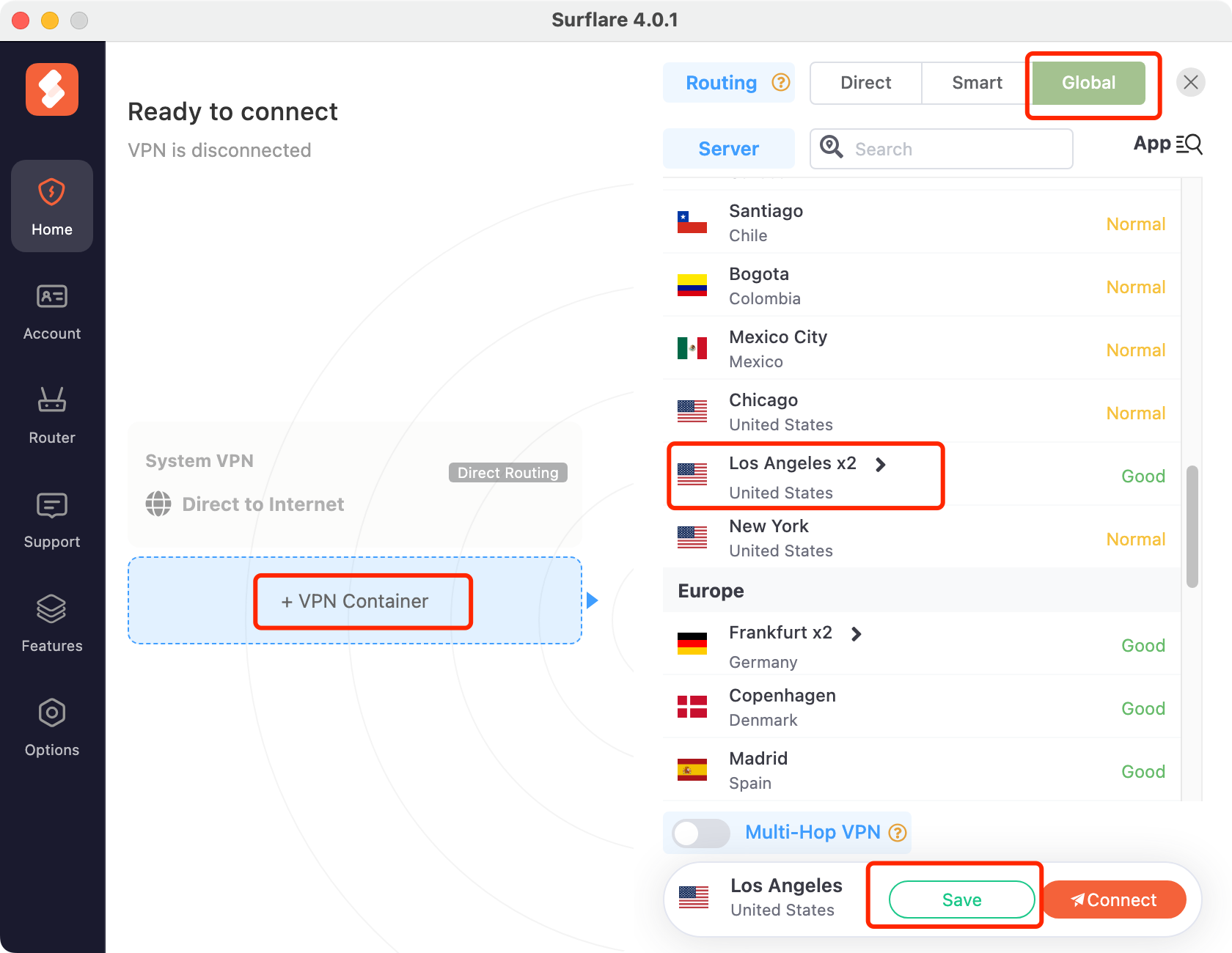Open the Options section

point(51,727)
